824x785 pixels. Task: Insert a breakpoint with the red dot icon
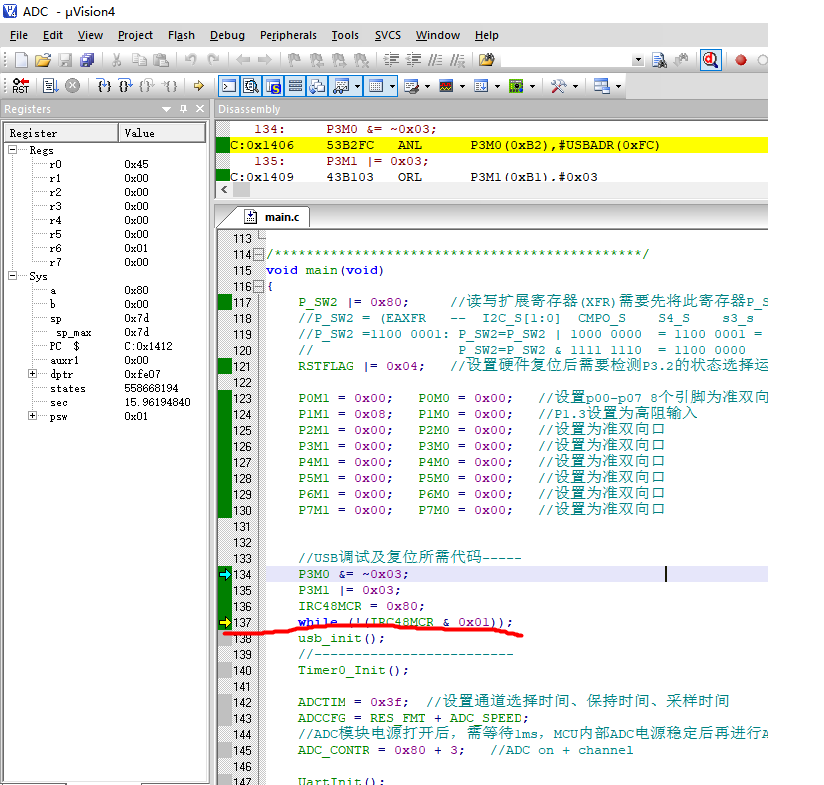click(741, 60)
